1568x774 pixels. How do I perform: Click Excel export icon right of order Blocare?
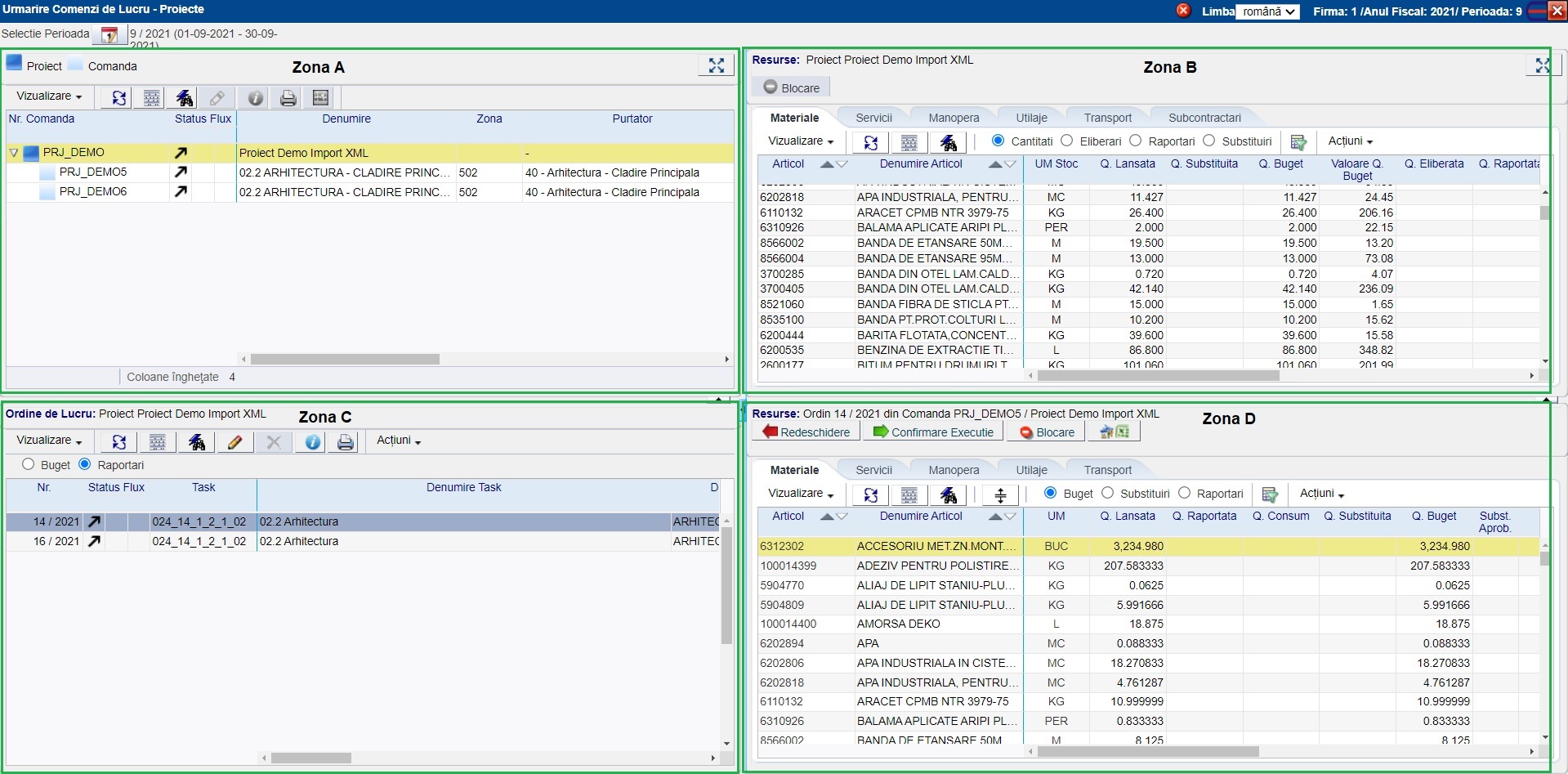click(x=1114, y=432)
